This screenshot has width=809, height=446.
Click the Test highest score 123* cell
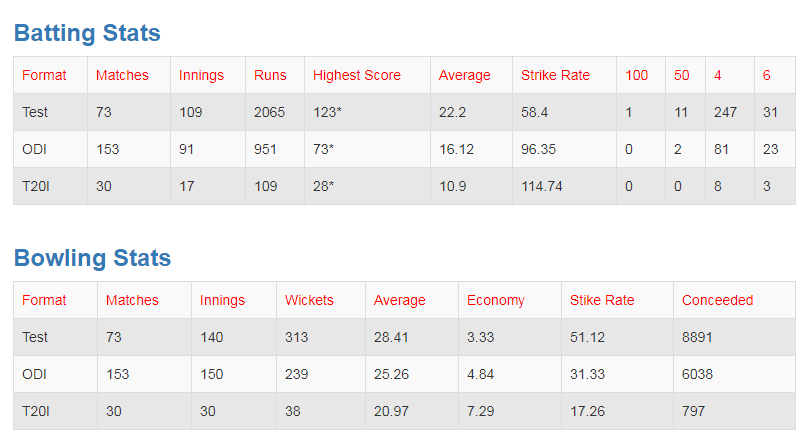pos(327,112)
